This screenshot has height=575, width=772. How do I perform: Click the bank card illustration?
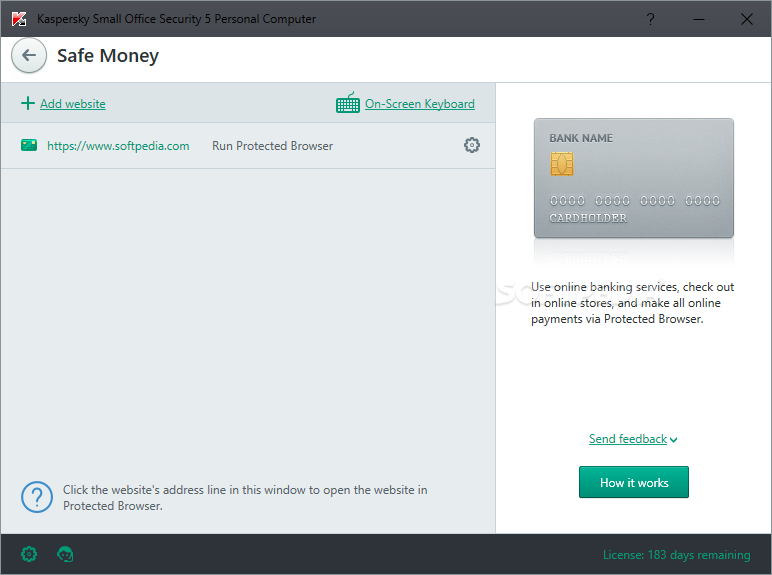(x=634, y=178)
